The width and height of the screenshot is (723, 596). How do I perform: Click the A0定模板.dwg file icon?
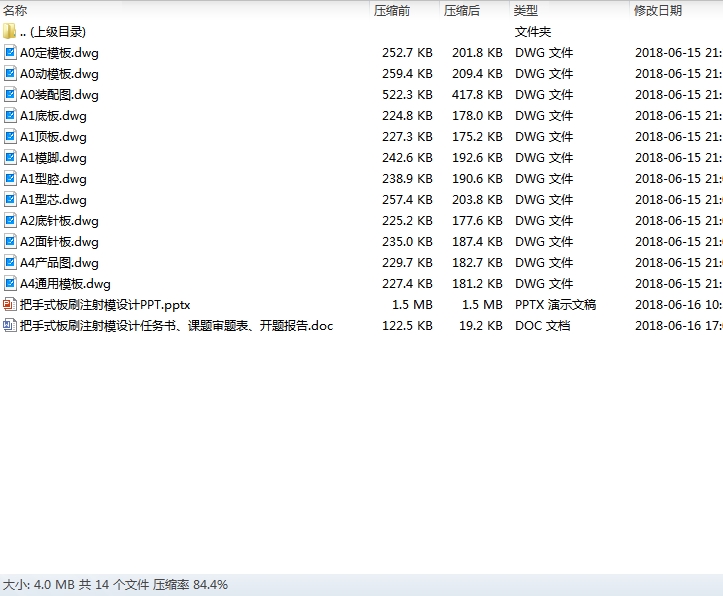point(10,53)
